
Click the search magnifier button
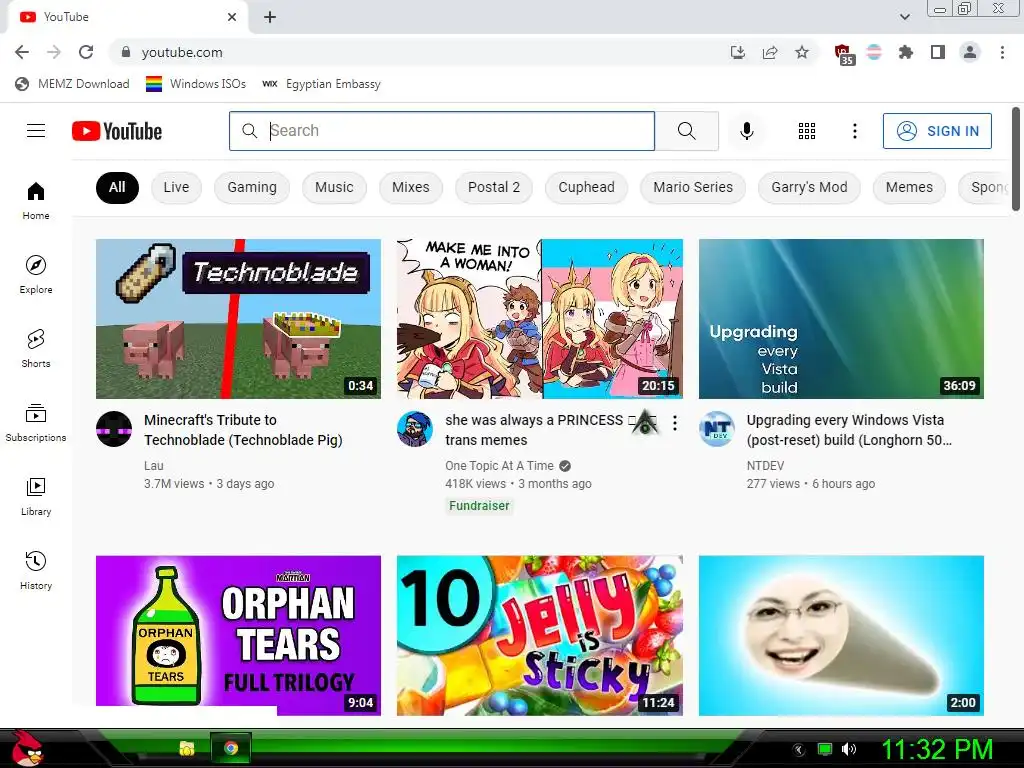point(686,131)
